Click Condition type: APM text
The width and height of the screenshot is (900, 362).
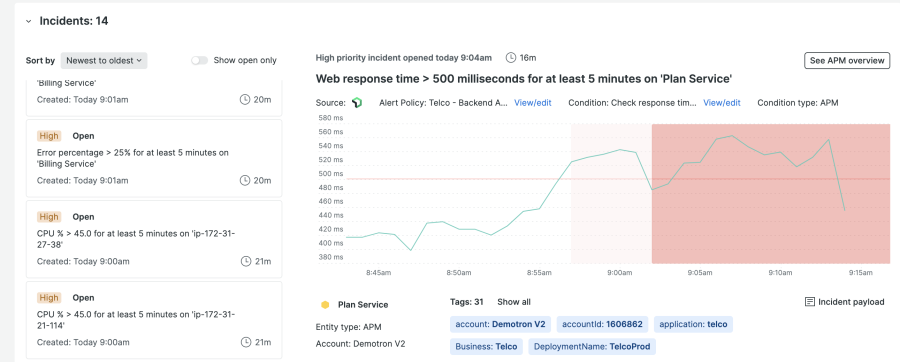798,103
